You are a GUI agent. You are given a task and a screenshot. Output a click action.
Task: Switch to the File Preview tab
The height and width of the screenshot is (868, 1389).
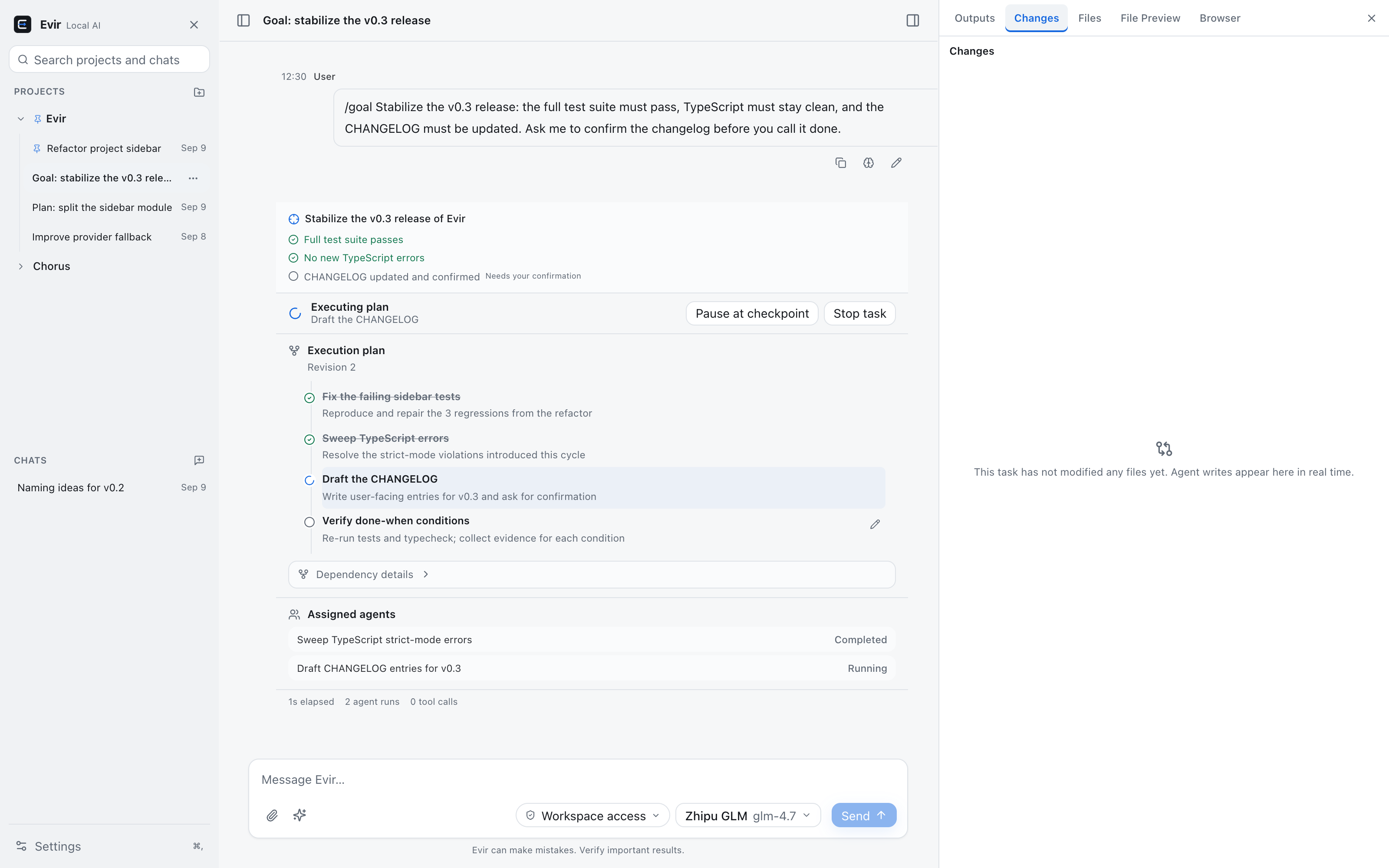(1150, 18)
